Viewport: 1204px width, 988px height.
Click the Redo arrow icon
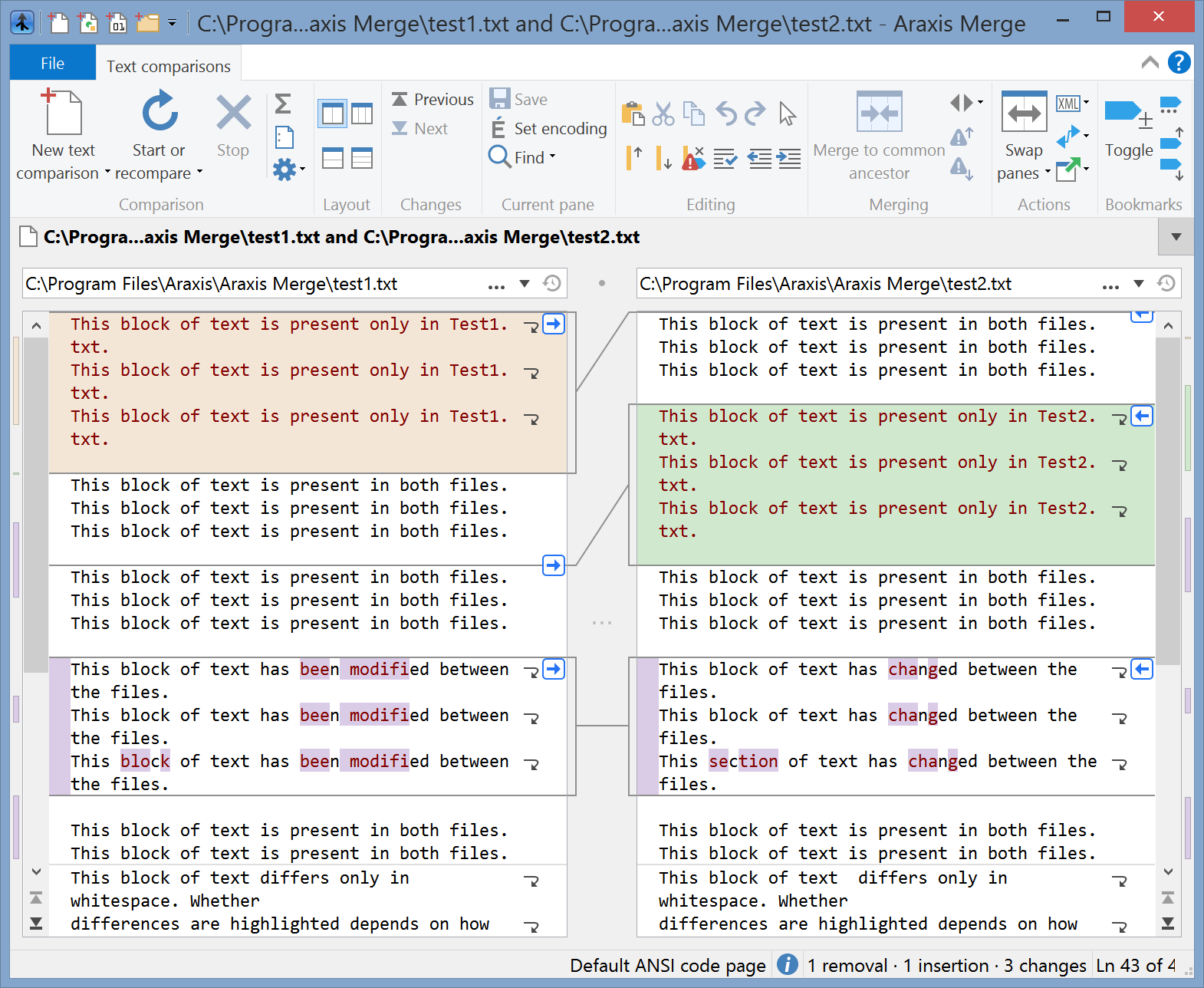755,114
